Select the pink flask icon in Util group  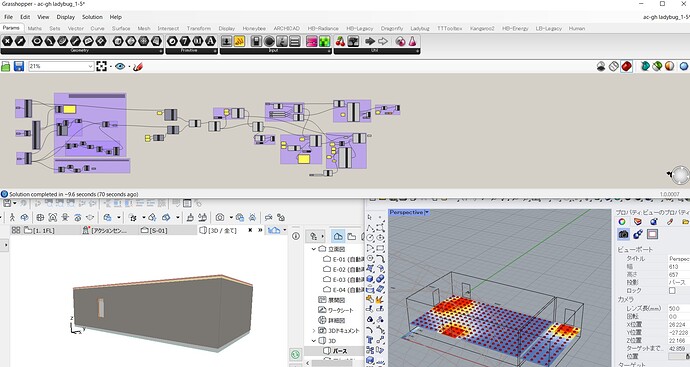(412, 41)
